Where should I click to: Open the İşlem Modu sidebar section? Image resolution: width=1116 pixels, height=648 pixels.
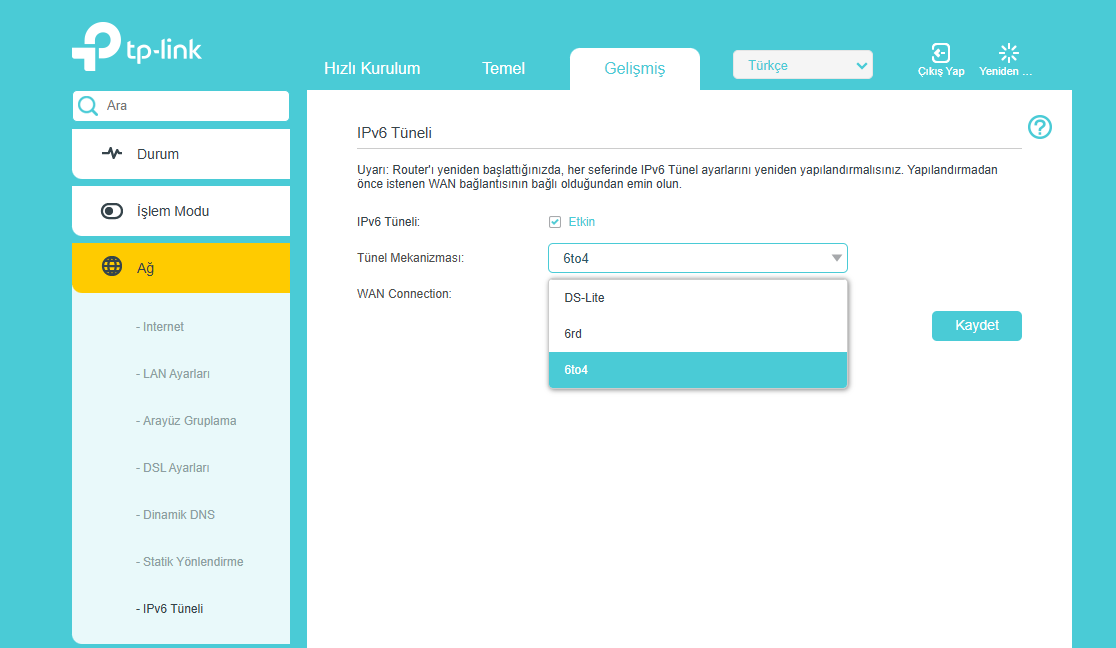(181, 211)
